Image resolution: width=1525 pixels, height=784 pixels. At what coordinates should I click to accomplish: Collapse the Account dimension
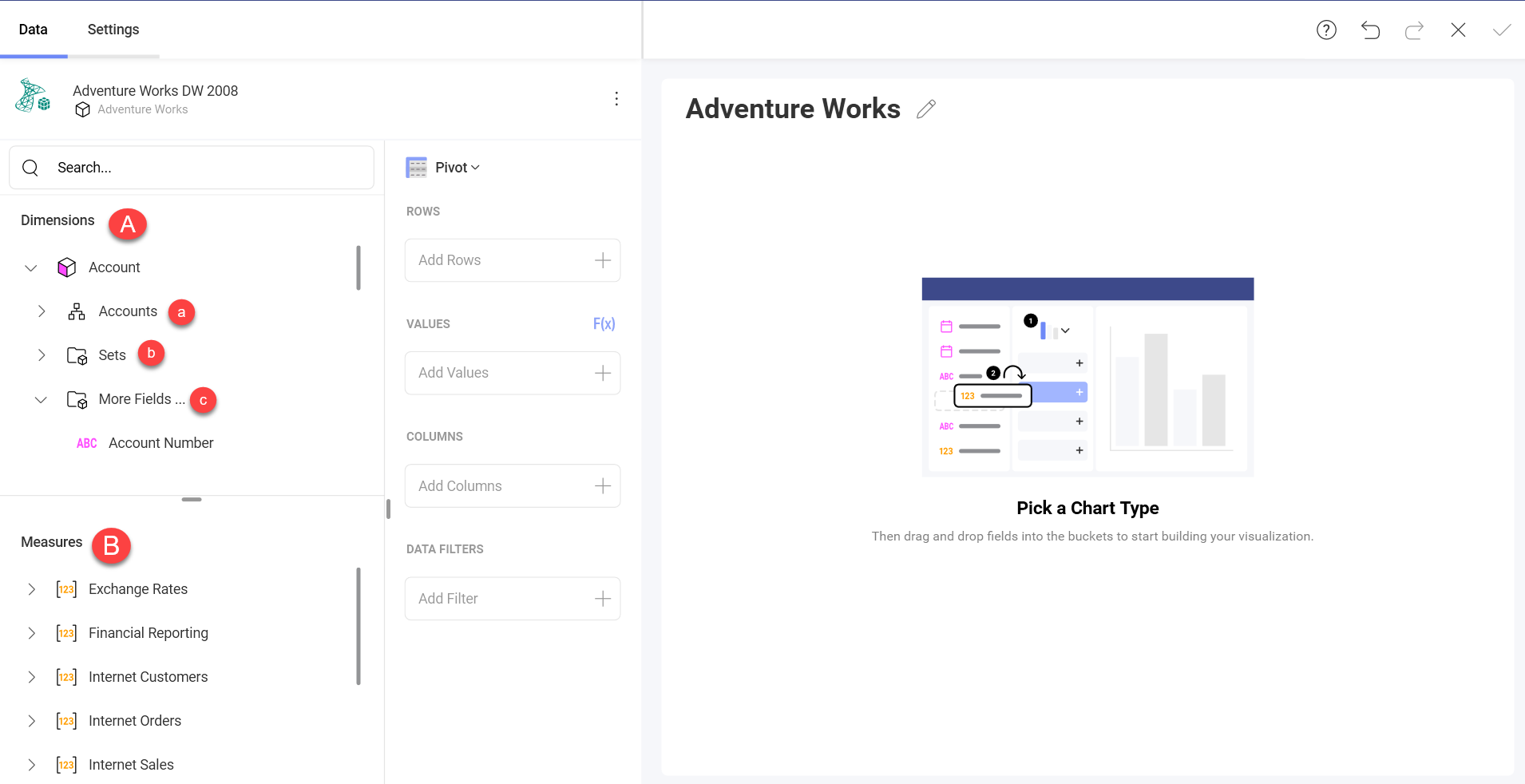tap(31, 268)
